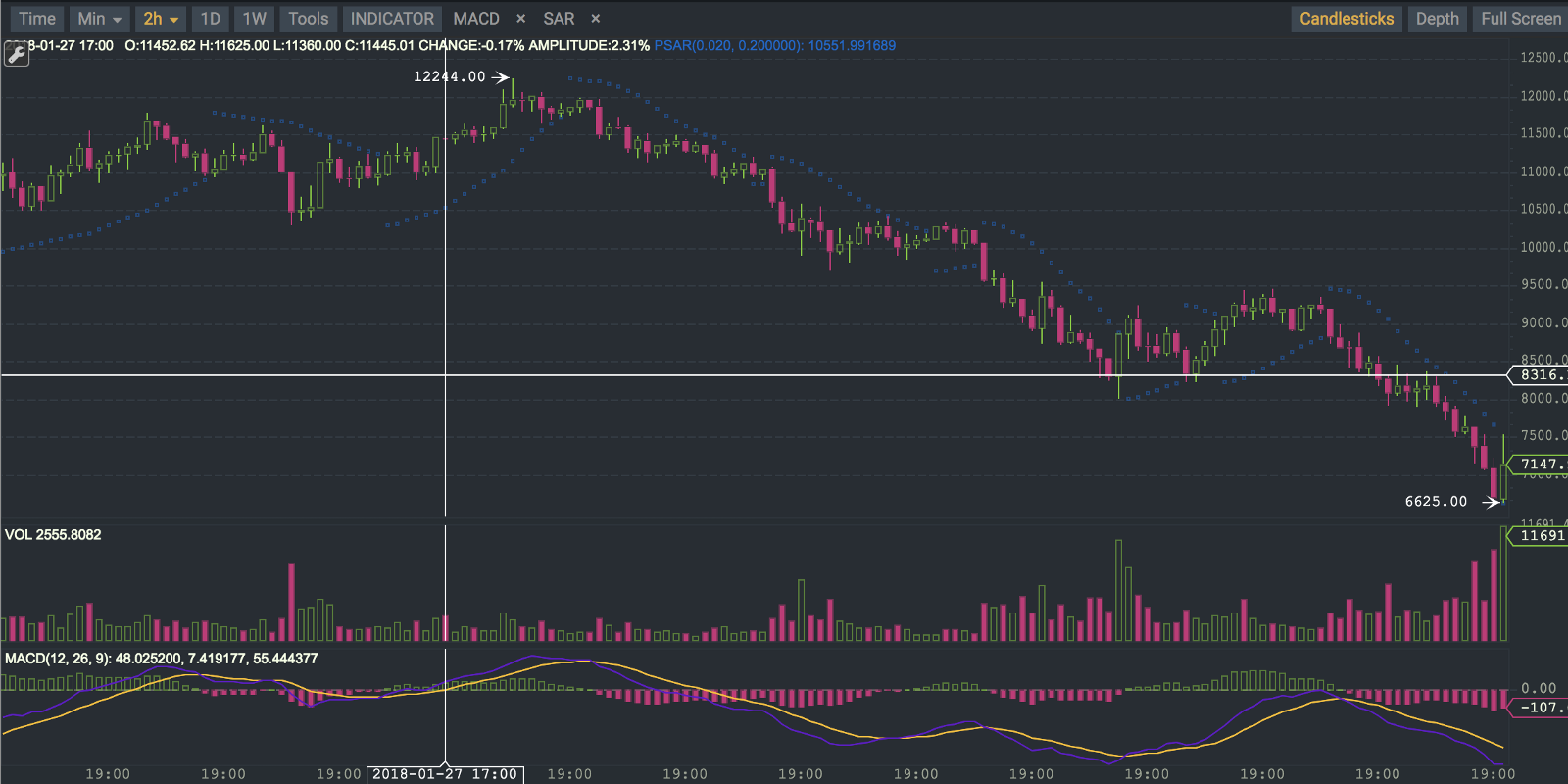
Task: Switch to Depth chart view
Action: point(1437,19)
